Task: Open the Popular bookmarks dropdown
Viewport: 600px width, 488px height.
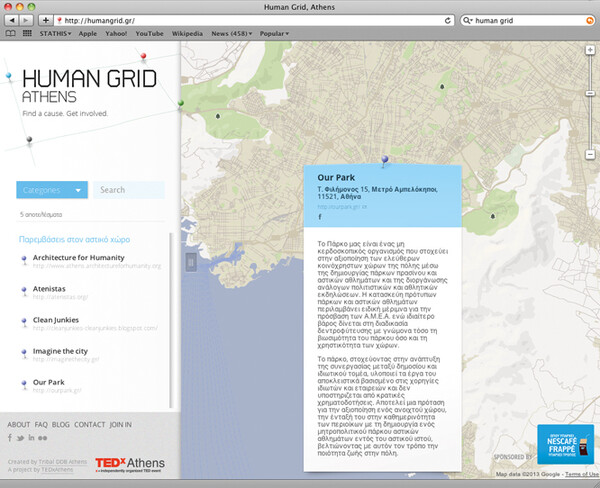Action: click(x=274, y=33)
